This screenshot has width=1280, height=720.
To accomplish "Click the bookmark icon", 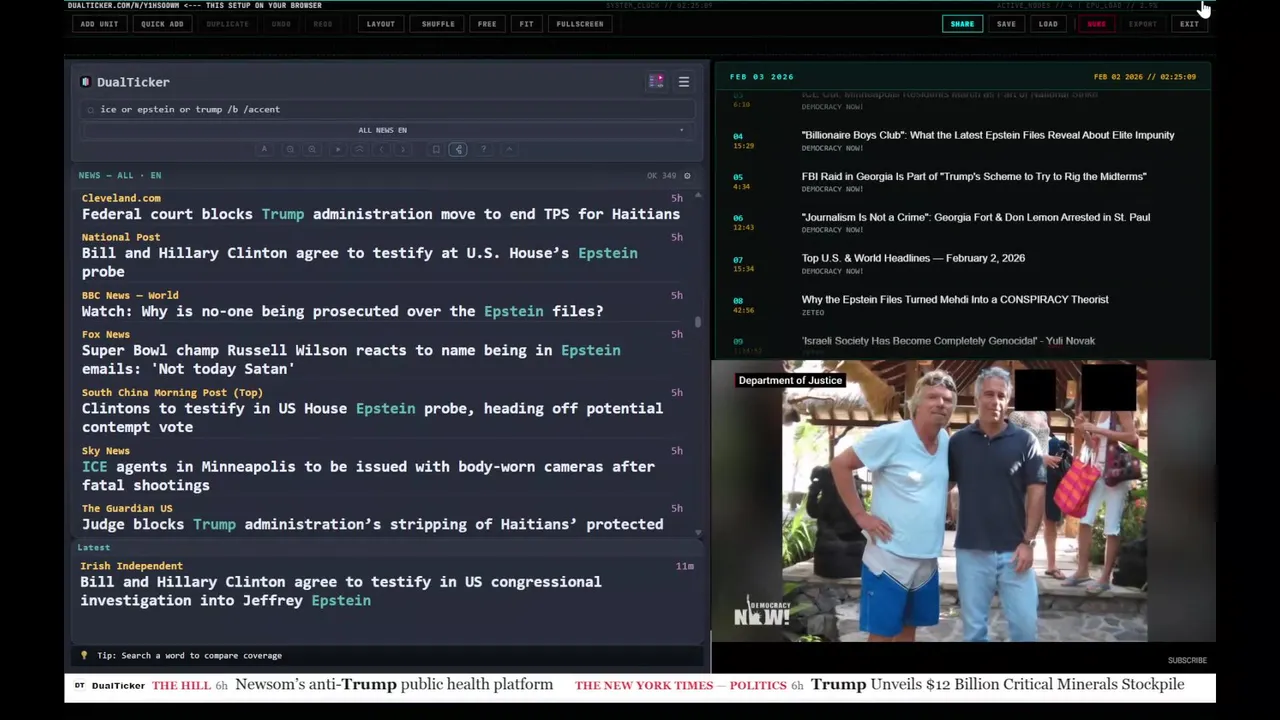I will [436, 150].
